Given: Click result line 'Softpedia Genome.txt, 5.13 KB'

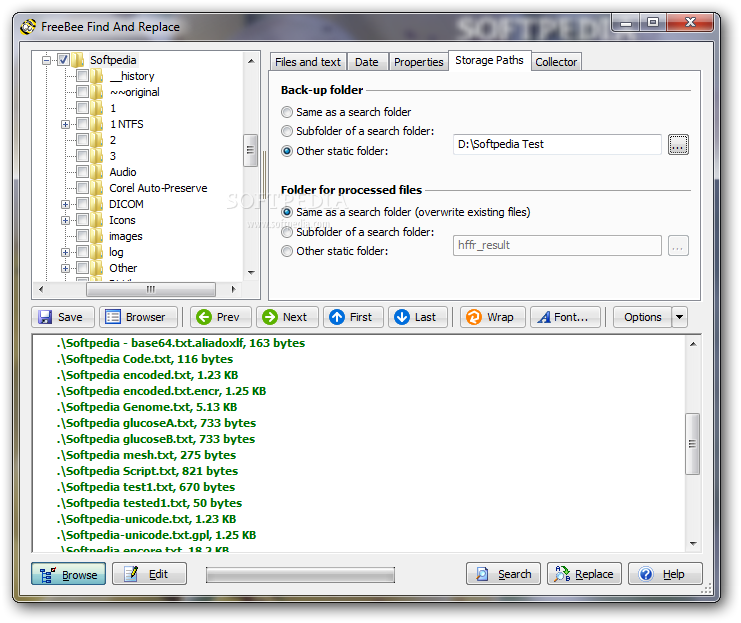Looking at the screenshot, I should [147, 407].
